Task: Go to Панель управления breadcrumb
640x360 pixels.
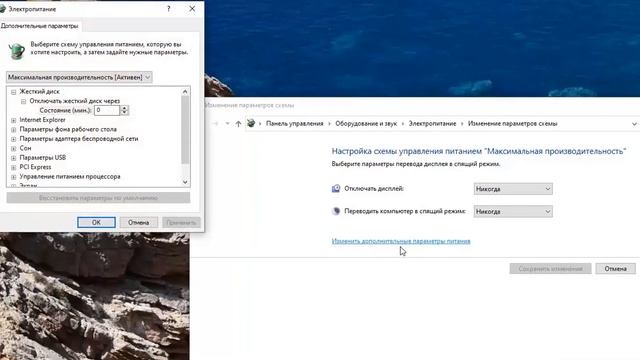Action: tap(294, 124)
